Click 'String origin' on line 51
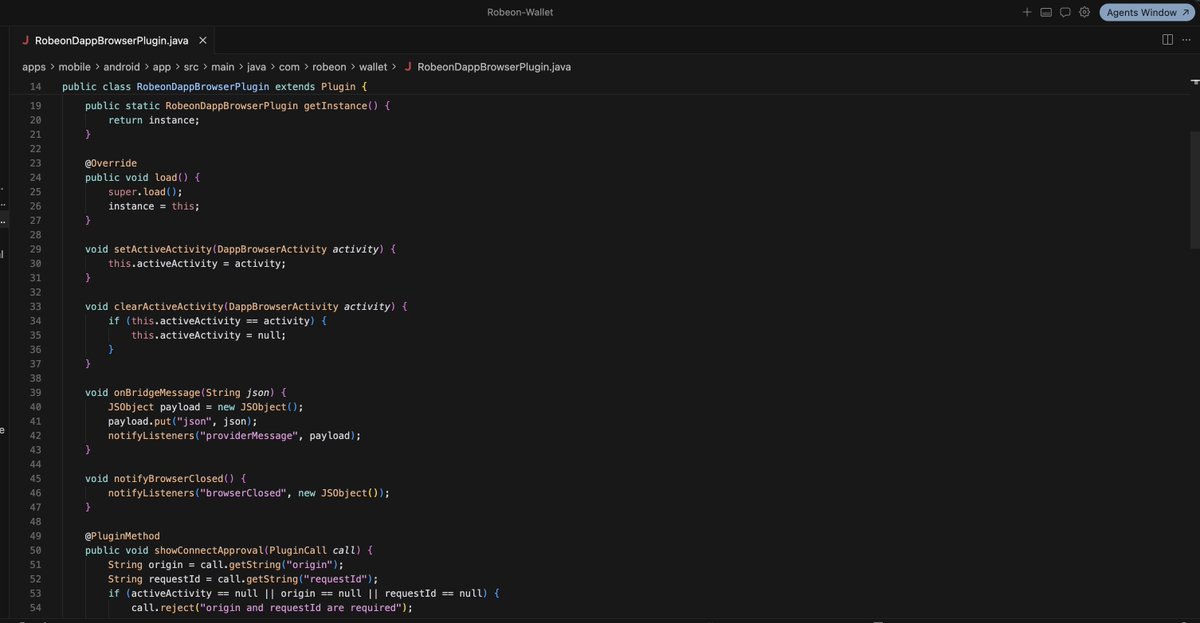Image resolution: width=1200 pixels, height=623 pixels. pyautogui.click(x=147, y=565)
